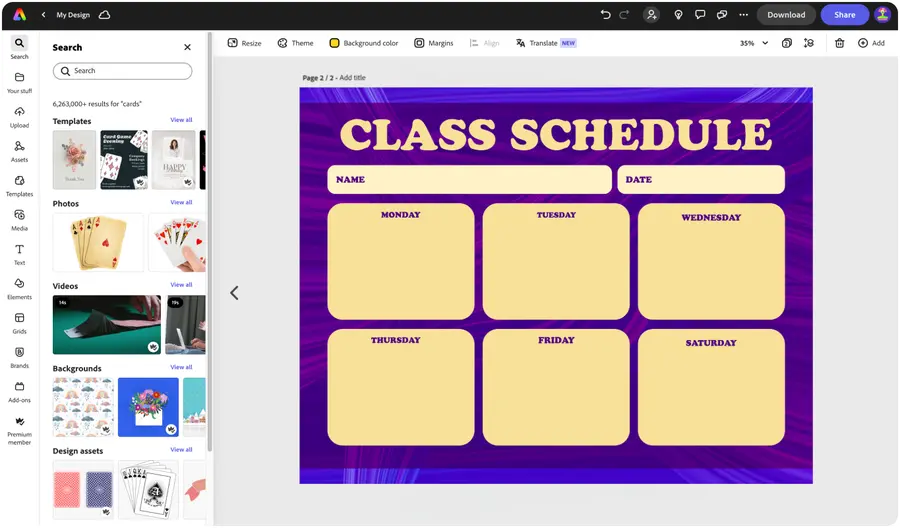The height and width of the screenshot is (528, 900).
Task: Open the 35% zoom dropdown
Action: point(754,43)
